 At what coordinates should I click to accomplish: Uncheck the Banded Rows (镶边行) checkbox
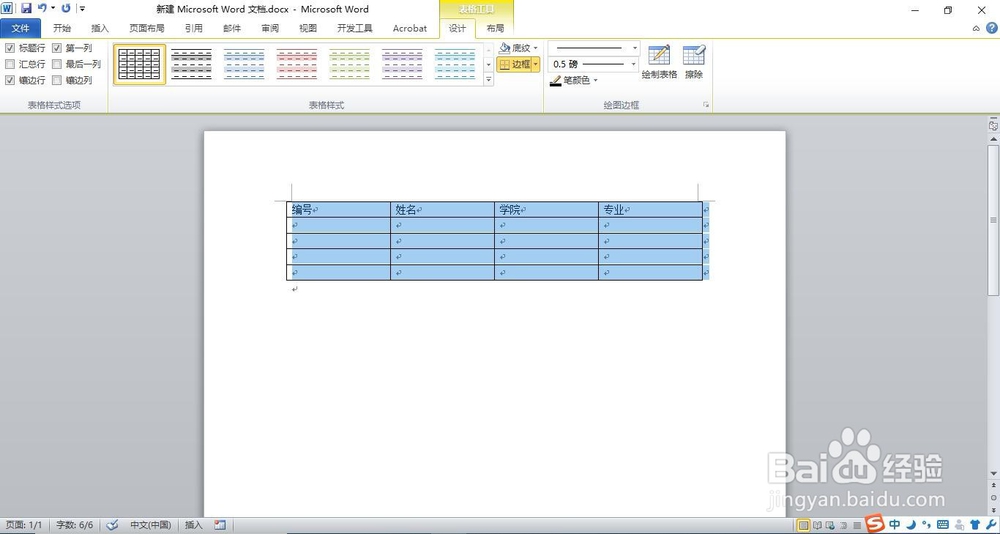(10, 80)
